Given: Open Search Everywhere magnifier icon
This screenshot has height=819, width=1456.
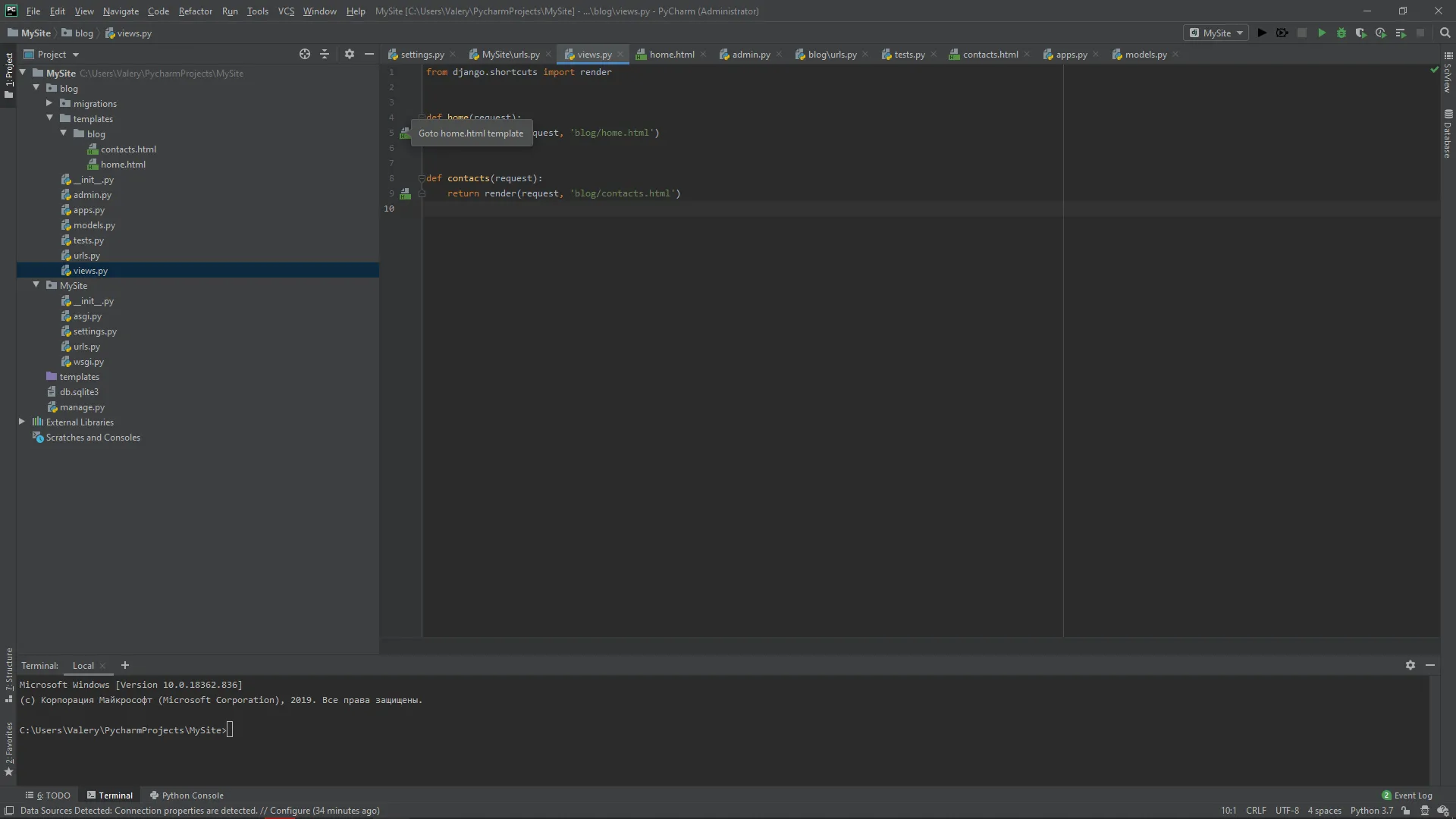Looking at the screenshot, I should pyautogui.click(x=1445, y=33).
